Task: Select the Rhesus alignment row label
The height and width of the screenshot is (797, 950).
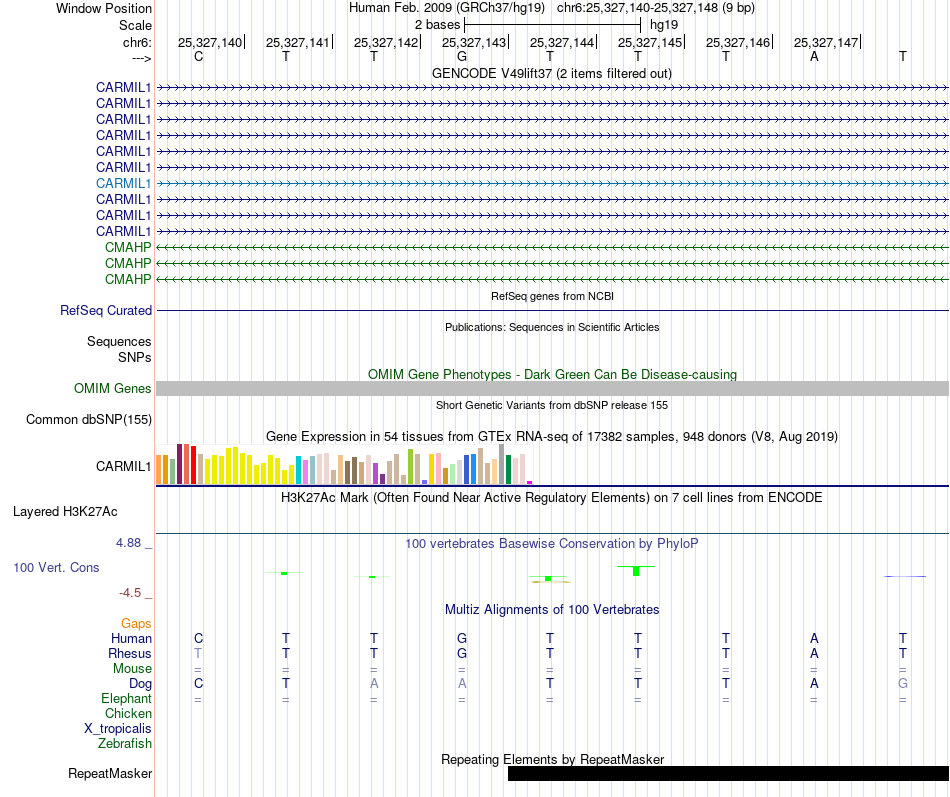Action: pyautogui.click(x=130, y=653)
